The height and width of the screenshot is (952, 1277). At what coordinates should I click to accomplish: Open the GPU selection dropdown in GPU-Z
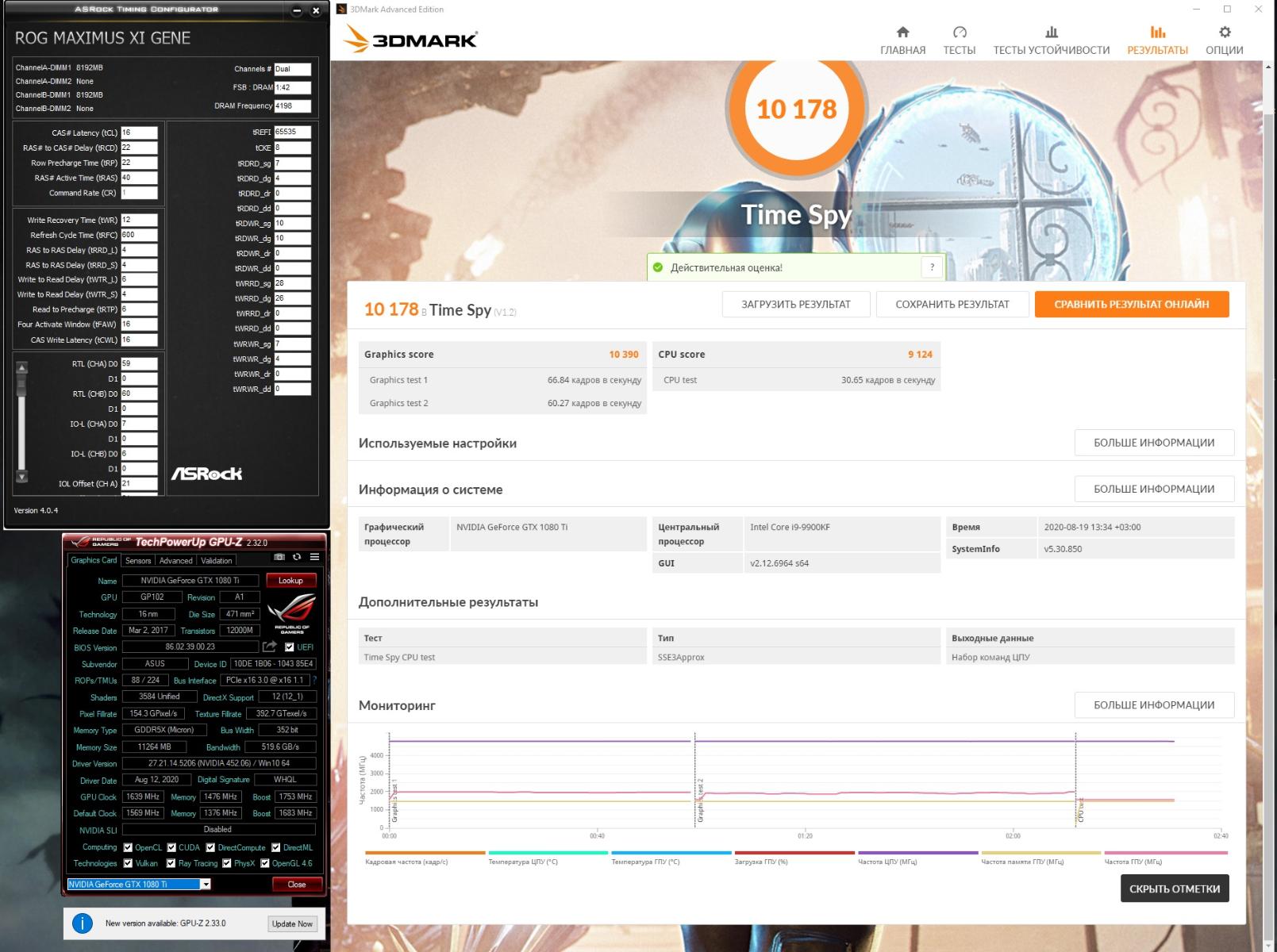205,884
